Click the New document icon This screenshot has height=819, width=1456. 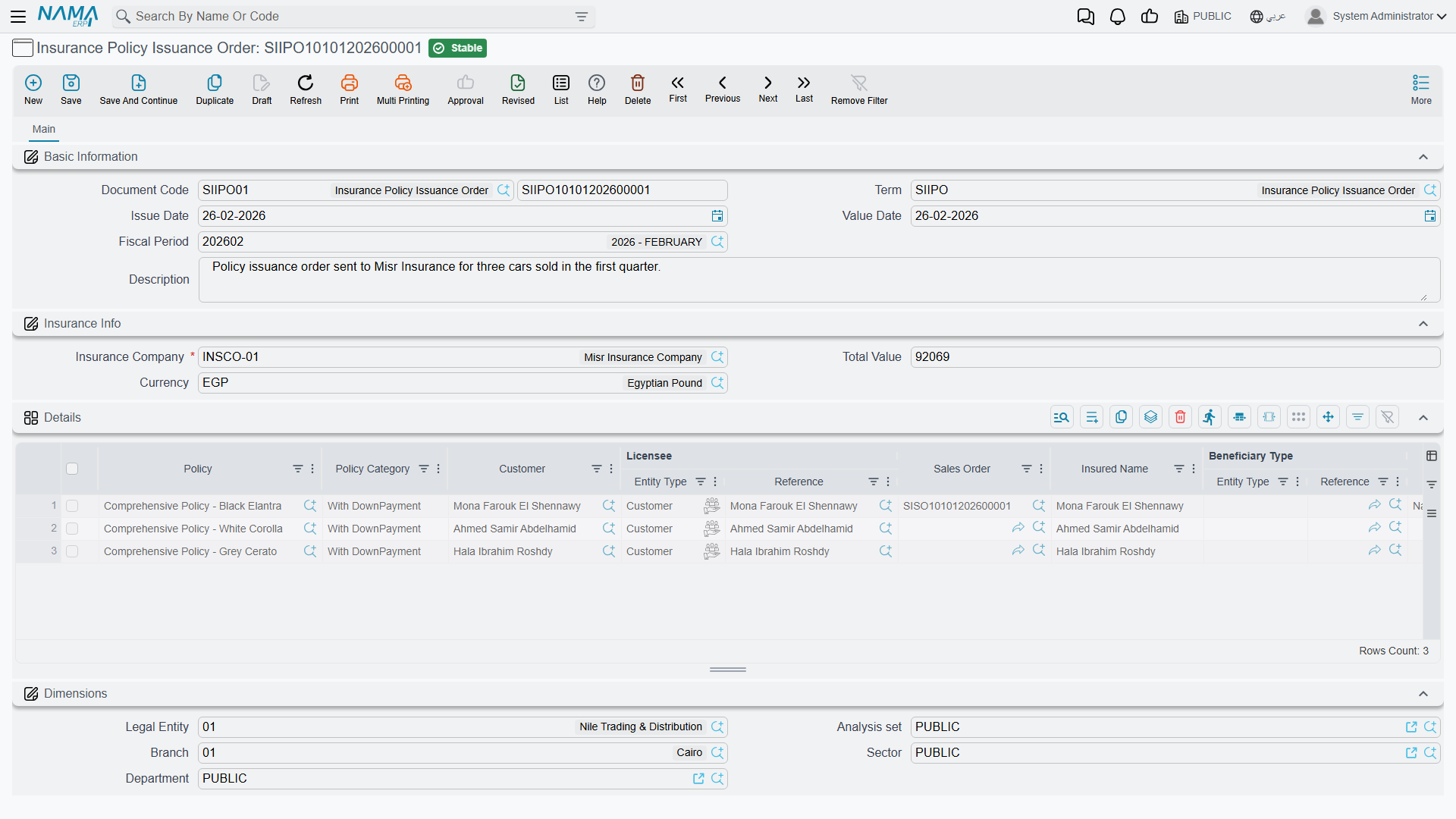pos(33,89)
